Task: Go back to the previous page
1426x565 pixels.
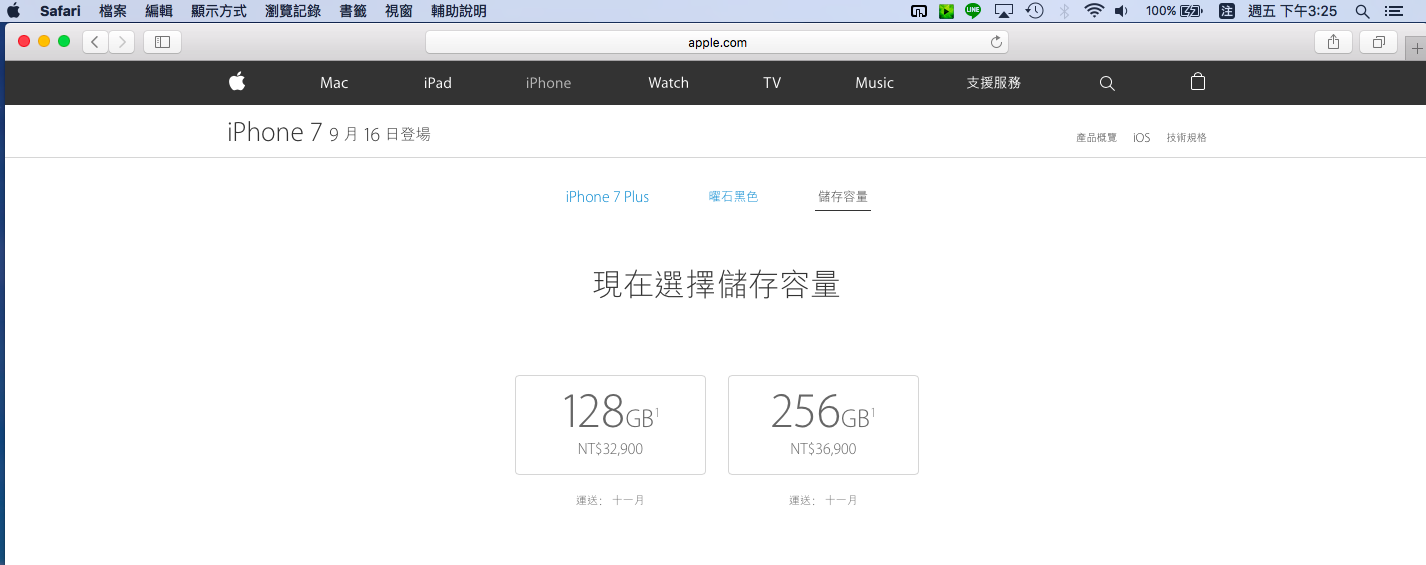Action: tap(95, 42)
